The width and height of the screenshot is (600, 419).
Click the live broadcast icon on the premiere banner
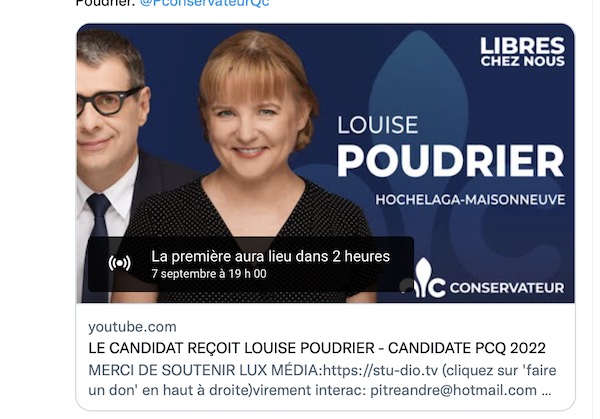(119, 263)
